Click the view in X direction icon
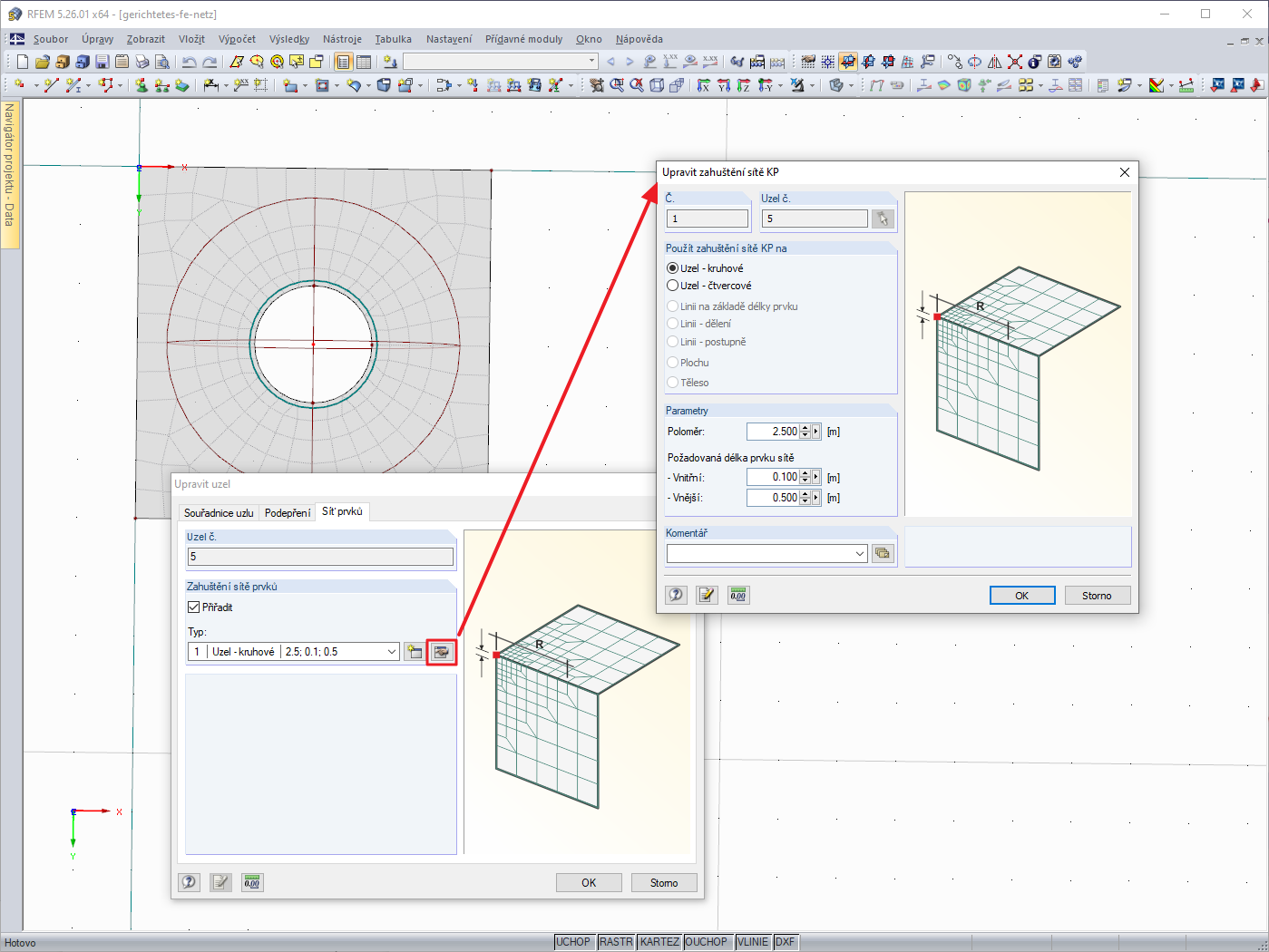The image size is (1269, 952). [704, 85]
